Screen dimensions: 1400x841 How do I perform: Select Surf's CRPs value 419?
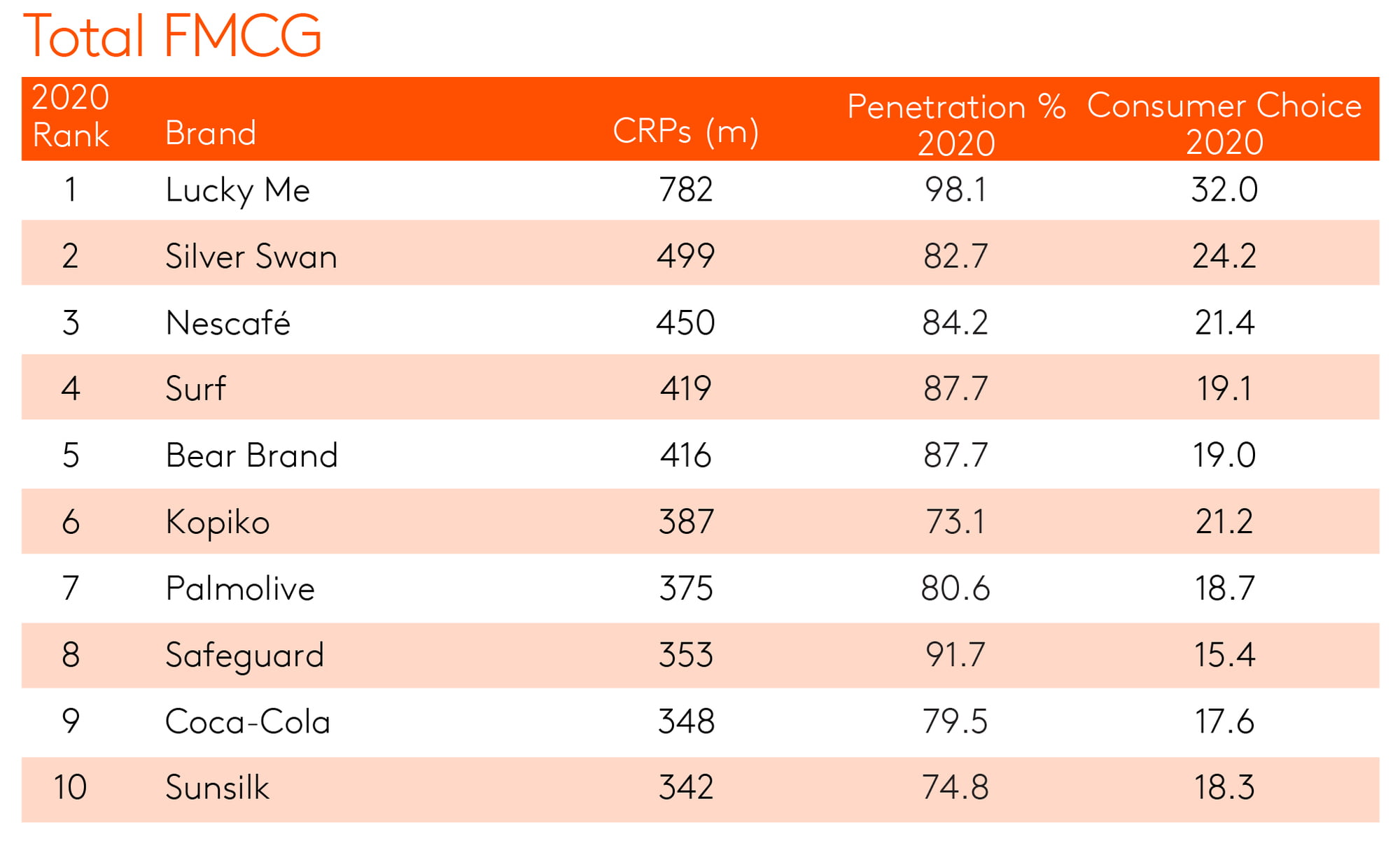tap(685, 388)
